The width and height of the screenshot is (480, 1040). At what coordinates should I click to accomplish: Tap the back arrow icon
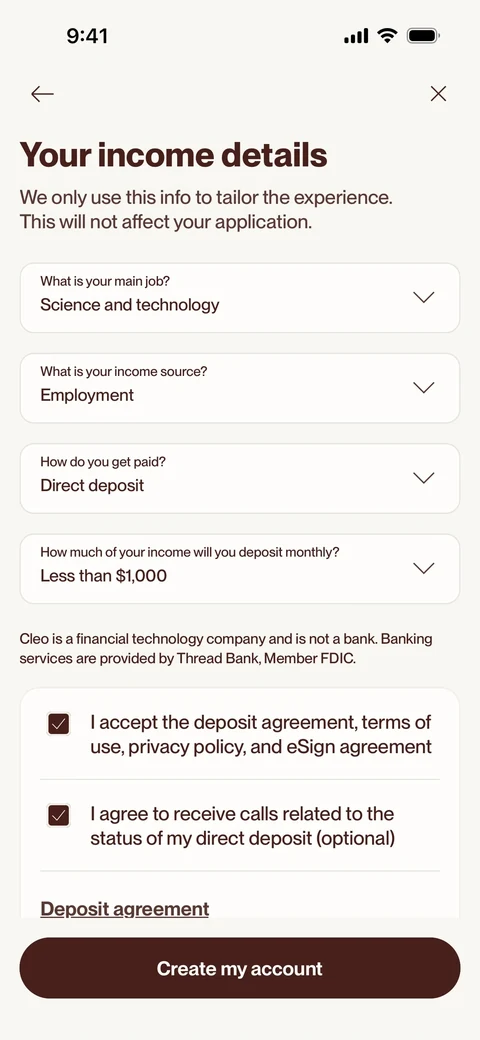(42, 94)
